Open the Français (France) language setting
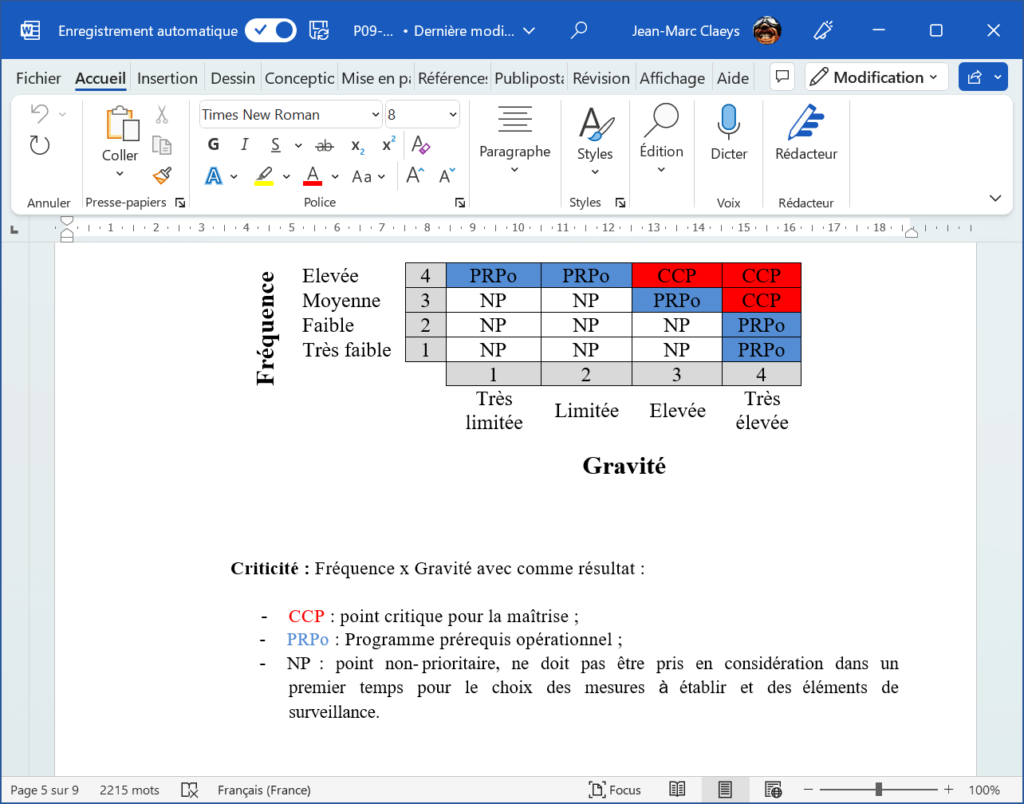The width and height of the screenshot is (1024, 804). pyautogui.click(x=264, y=790)
